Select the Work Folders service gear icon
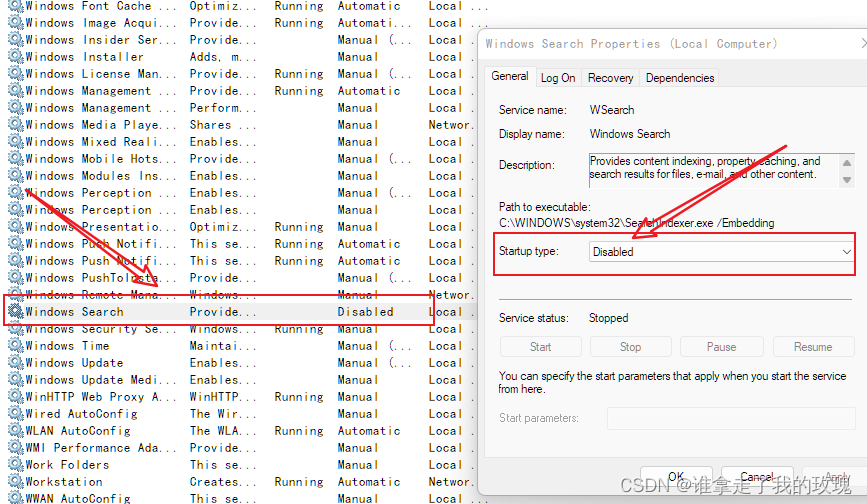This screenshot has height=504, width=867. [15, 465]
